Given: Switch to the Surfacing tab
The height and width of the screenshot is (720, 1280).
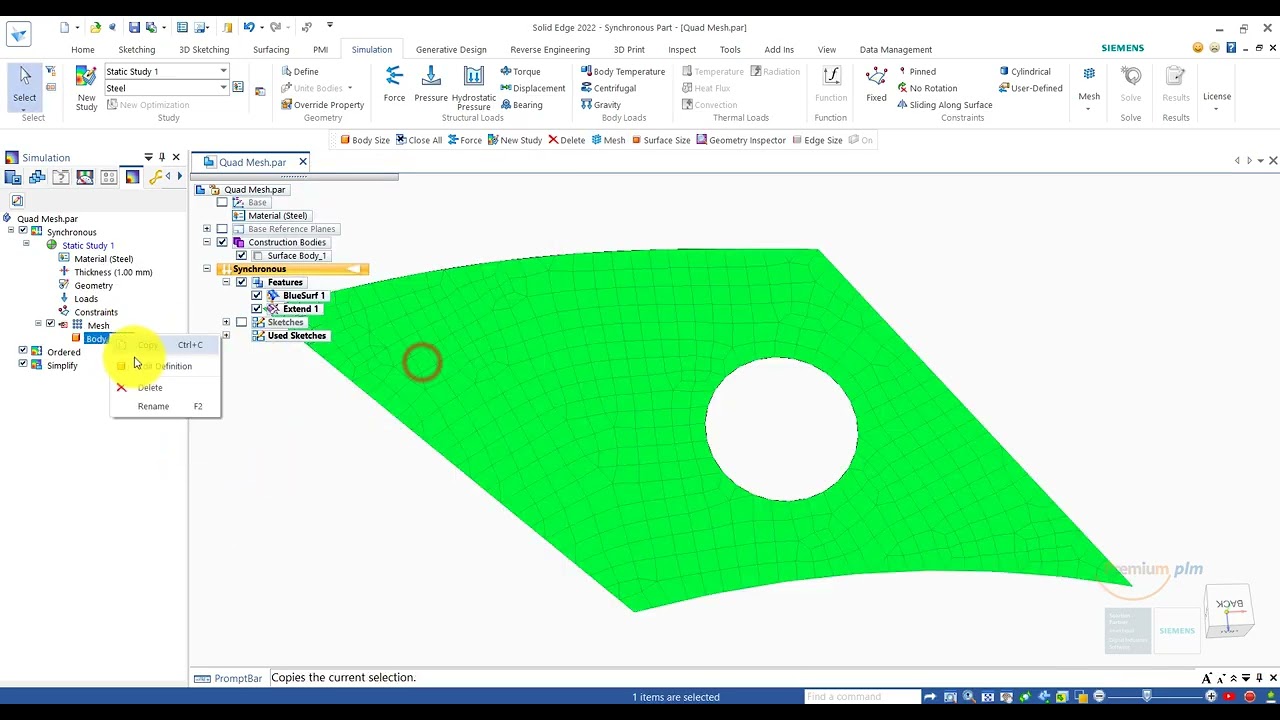Looking at the screenshot, I should 271,49.
